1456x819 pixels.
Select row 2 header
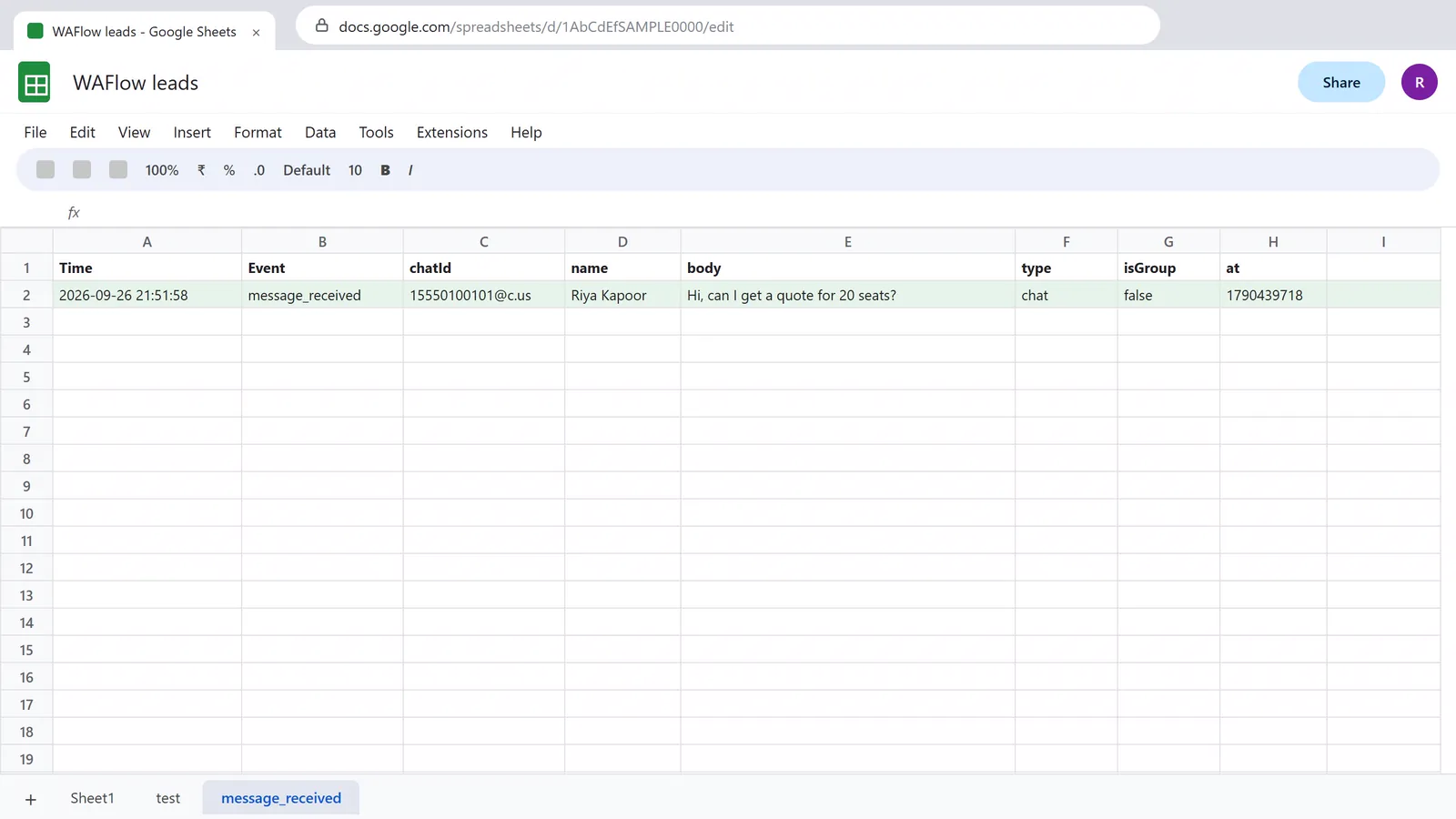click(26, 295)
